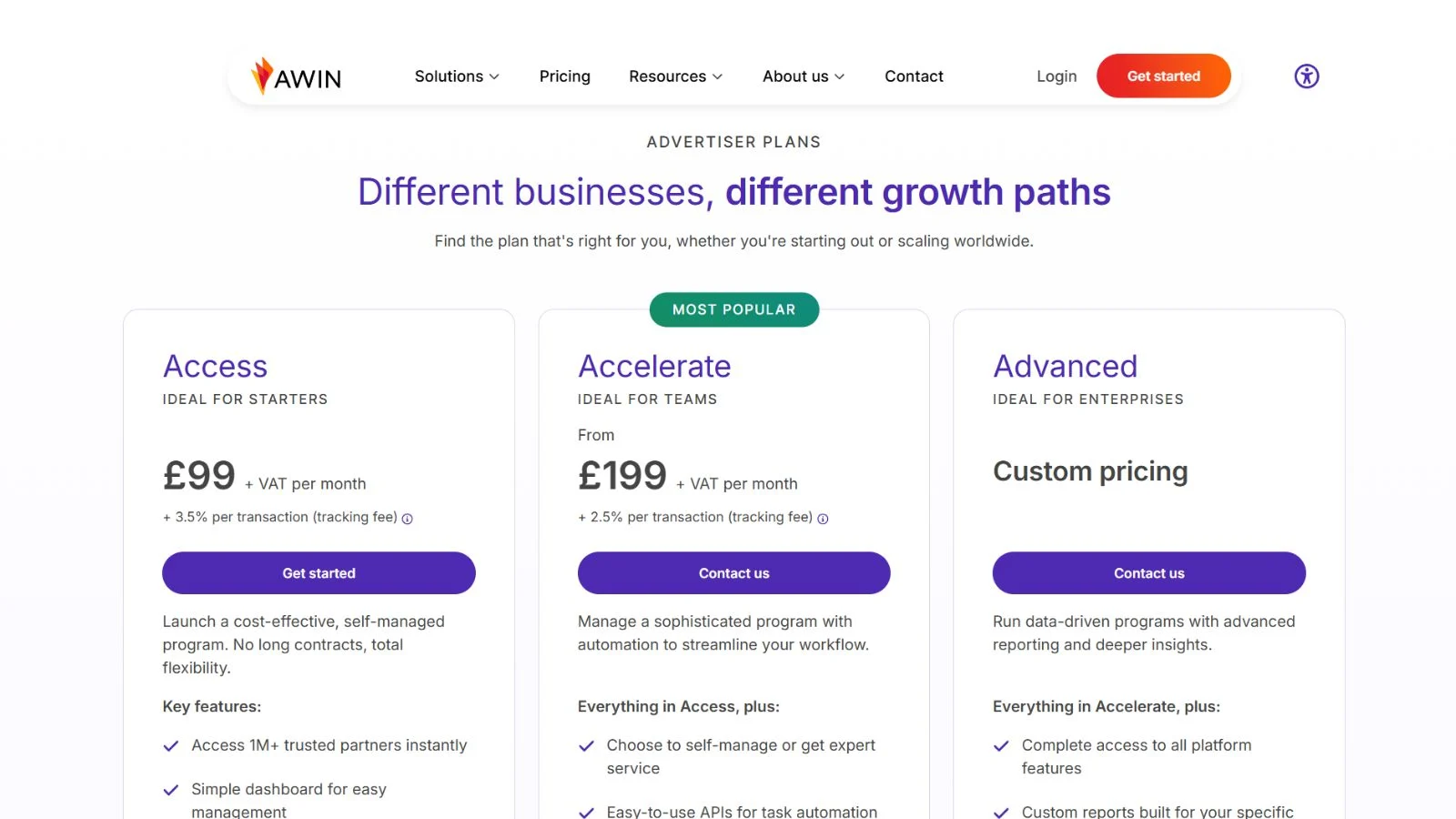Screen dimensions: 1456x819
Task: Click the tracking fee info icon on Accelerate plan
Action: click(x=822, y=518)
